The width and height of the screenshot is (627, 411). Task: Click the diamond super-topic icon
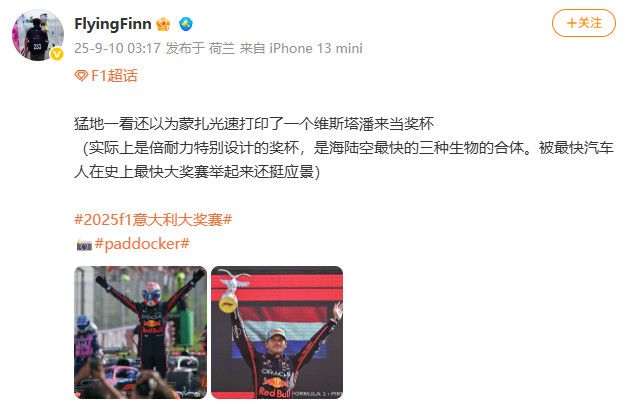click(81, 76)
